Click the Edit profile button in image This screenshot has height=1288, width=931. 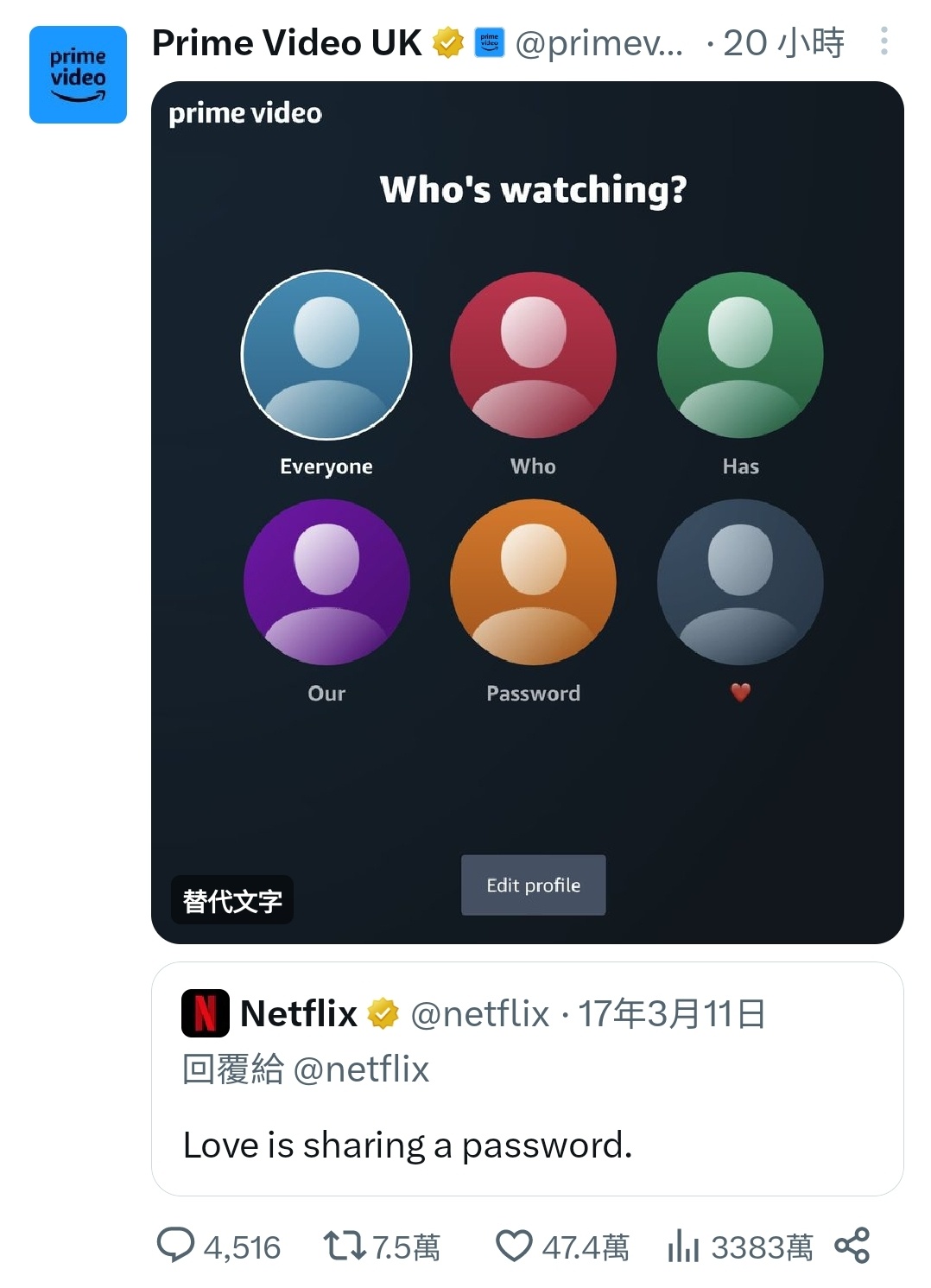534,885
